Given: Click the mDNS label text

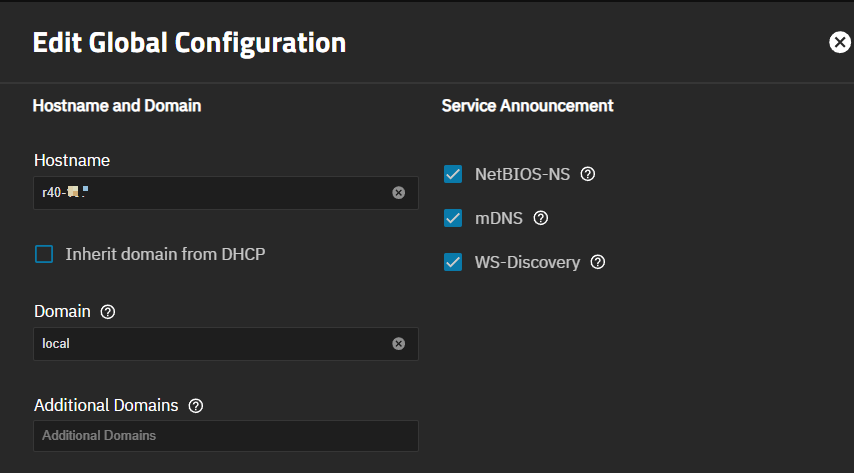Looking at the screenshot, I should point(499,218).
